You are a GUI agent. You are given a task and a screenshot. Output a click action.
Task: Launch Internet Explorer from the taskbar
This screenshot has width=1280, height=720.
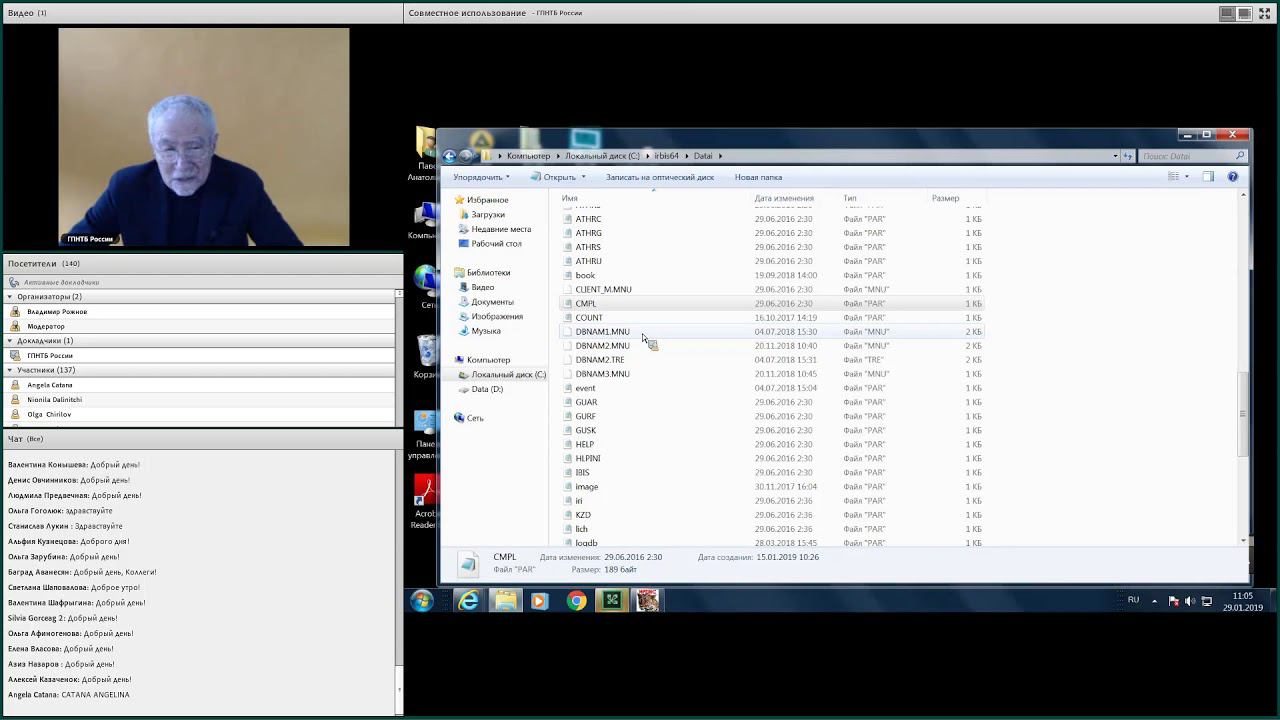[468, 601]
